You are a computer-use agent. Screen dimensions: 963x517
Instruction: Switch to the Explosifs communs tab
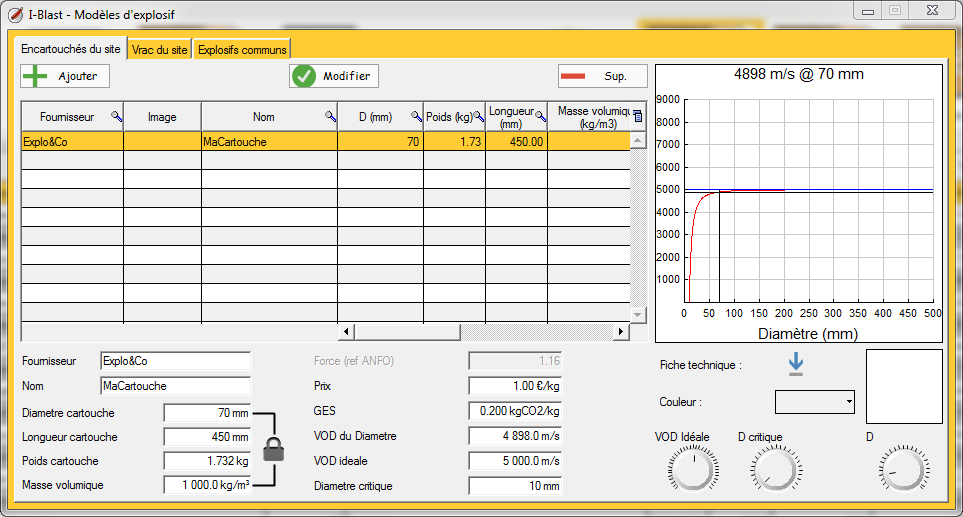pos(242,50)
